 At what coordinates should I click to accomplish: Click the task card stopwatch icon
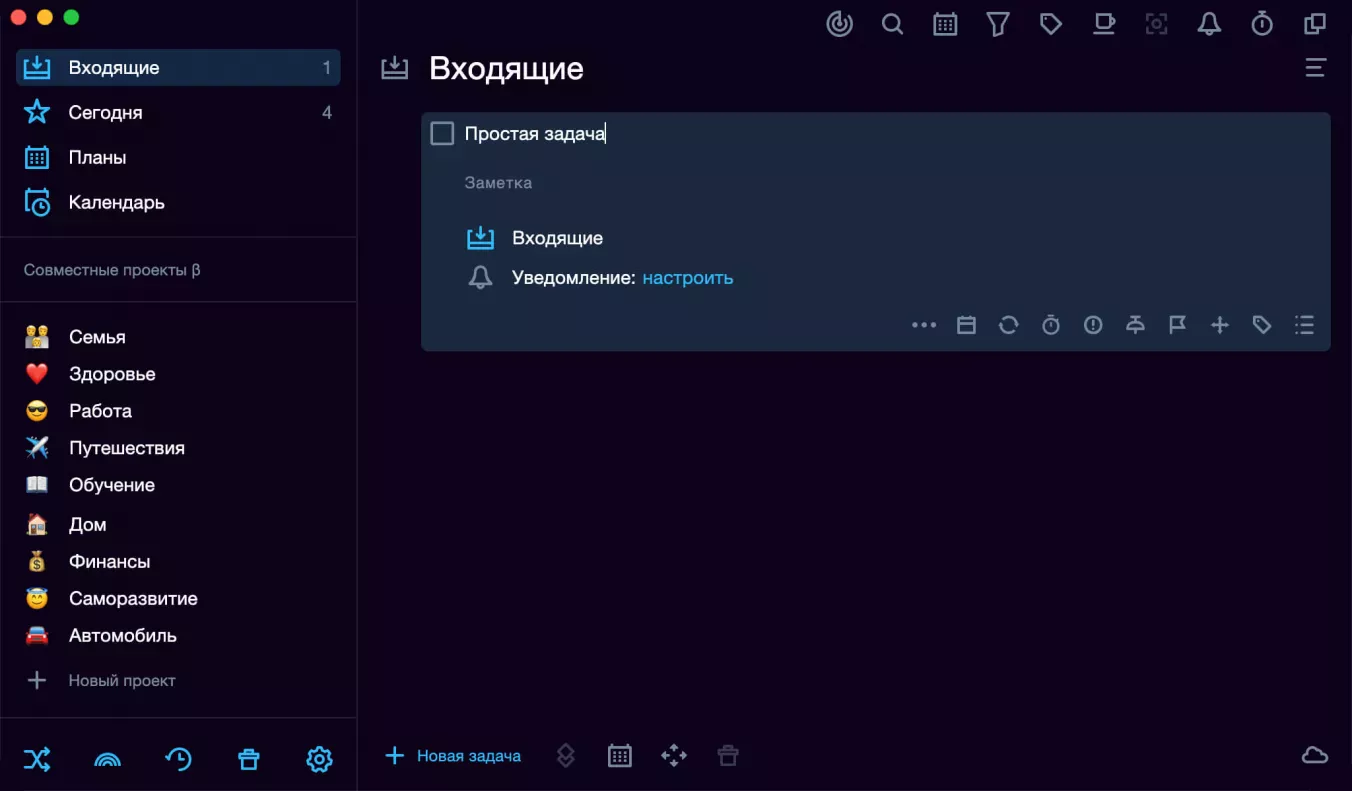(x=1051, y=325)
